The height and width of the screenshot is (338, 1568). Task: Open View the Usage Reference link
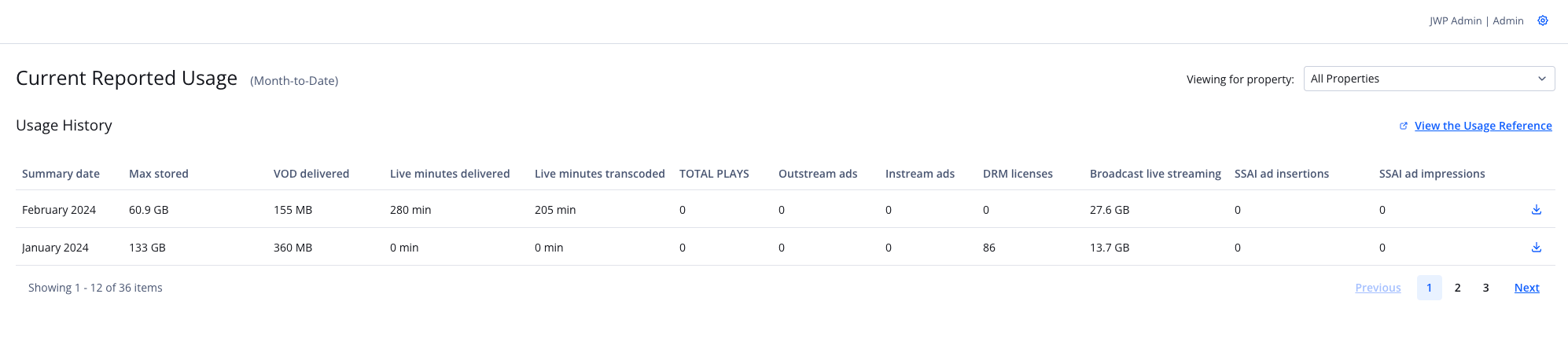click(x=1483, y=126)
